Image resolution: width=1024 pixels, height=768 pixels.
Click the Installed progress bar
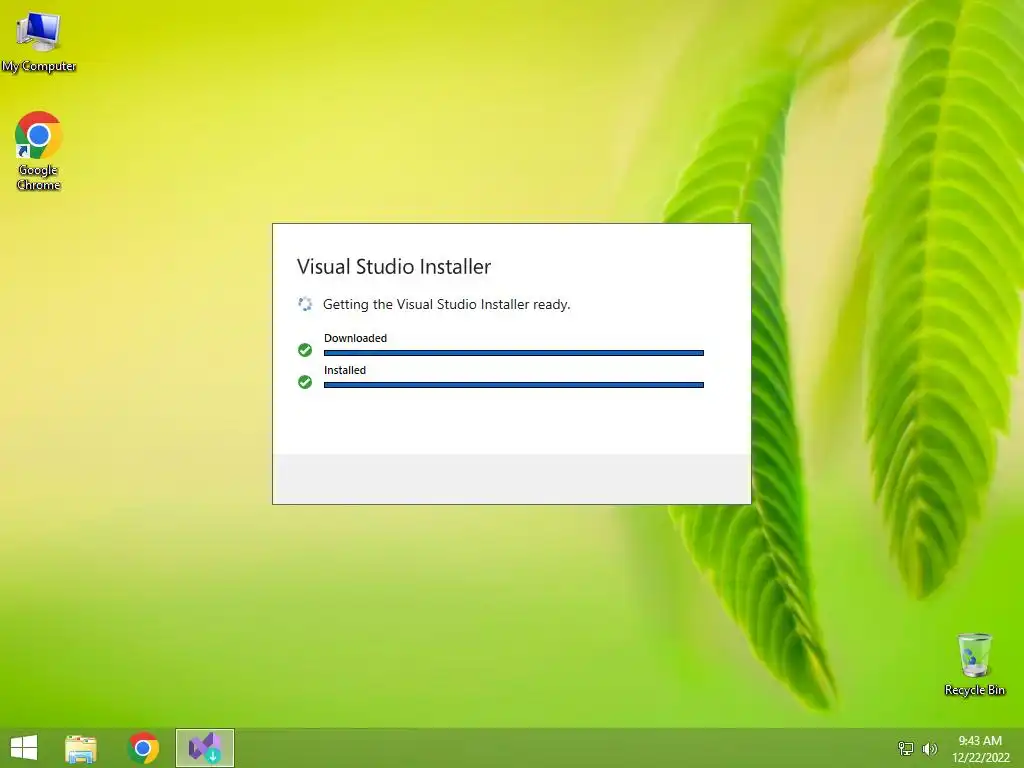coord(514,385)
